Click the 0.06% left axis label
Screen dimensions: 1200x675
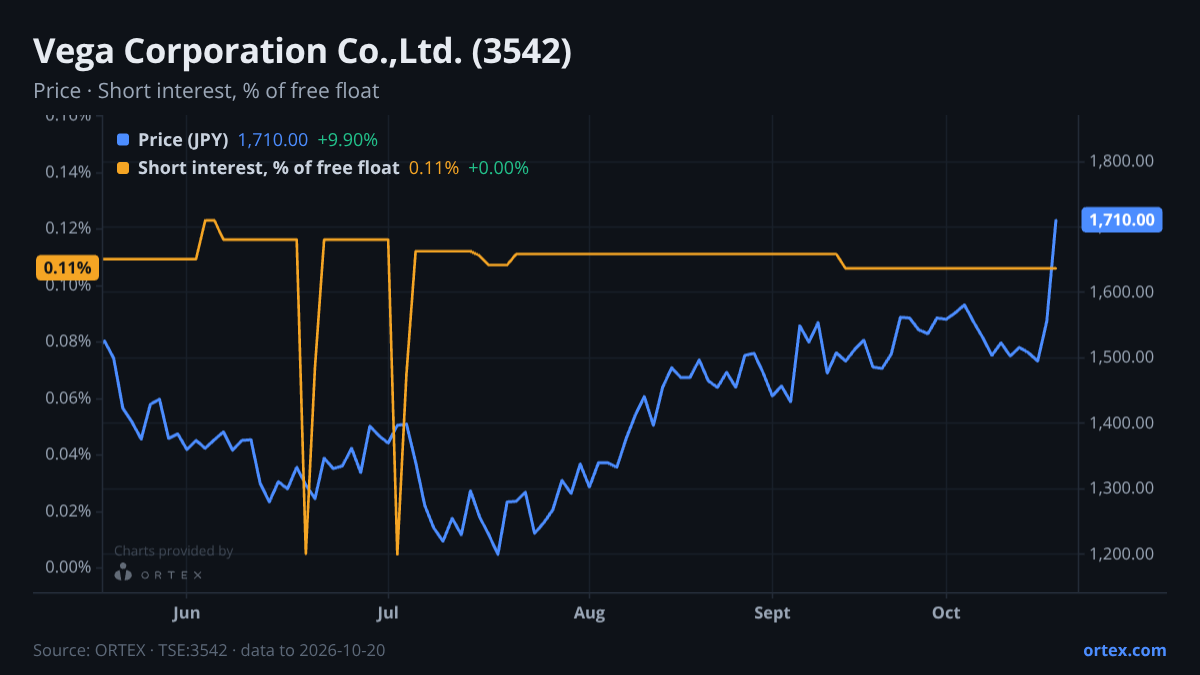click(x=67, y=398)
